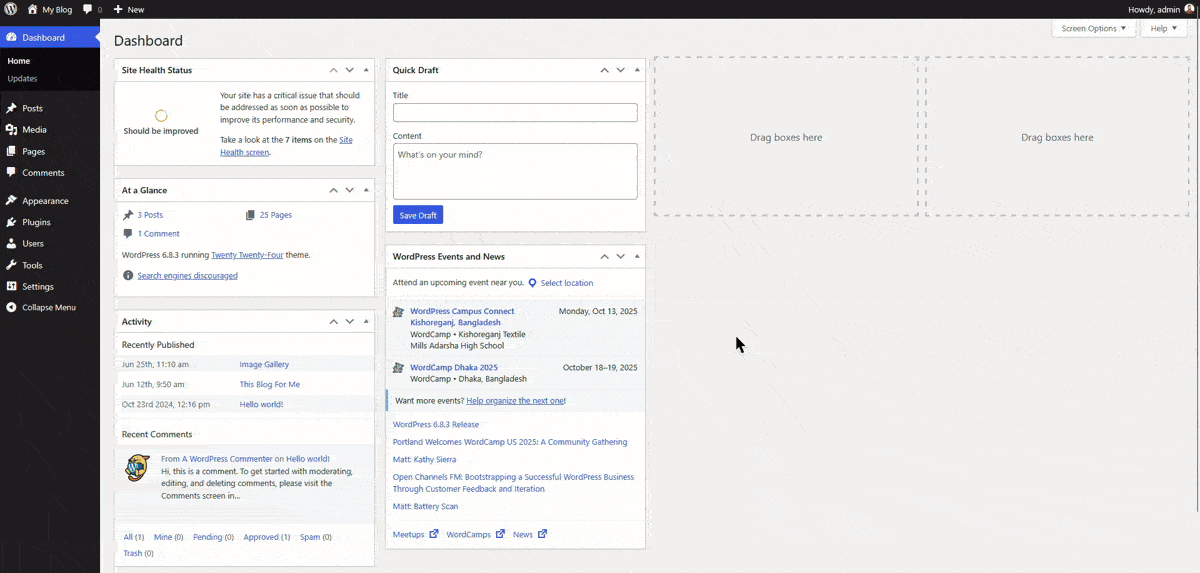Click Select location for nearby events
Image resolution: width=1200 pixels, height=573 pixels.
(x=566, y=283)
